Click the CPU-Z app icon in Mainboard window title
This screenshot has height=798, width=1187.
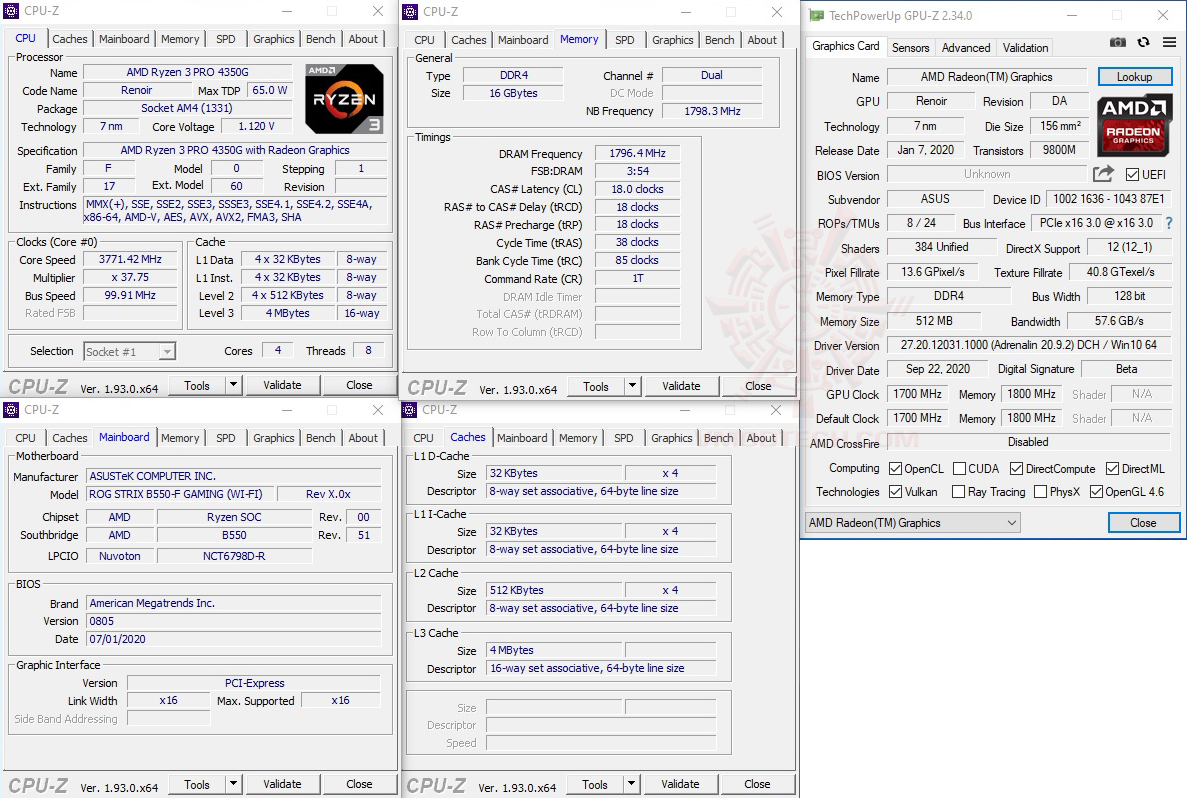click(x=11, y=410)
